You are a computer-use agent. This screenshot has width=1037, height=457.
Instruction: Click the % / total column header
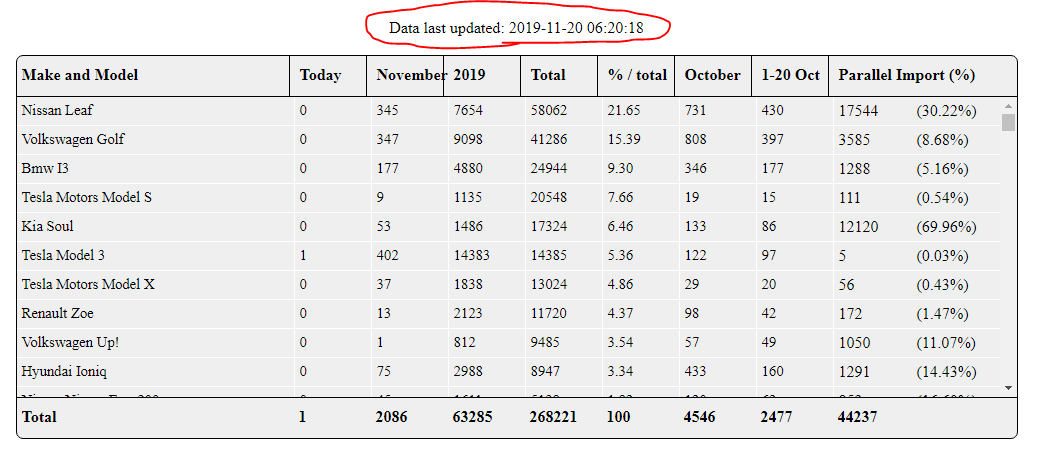point(638,75)
